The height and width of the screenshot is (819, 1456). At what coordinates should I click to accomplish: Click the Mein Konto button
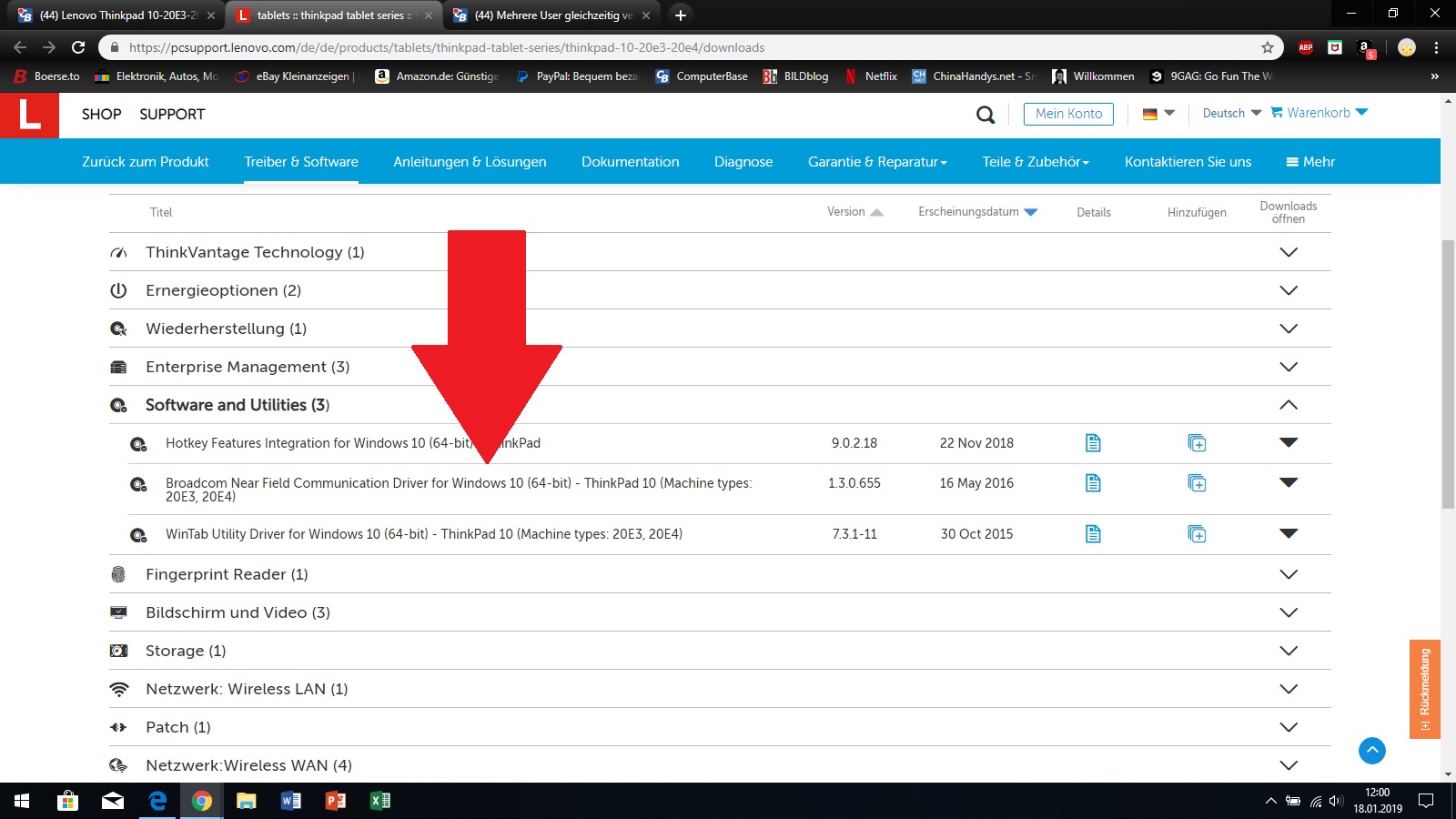click(1068, 114)
